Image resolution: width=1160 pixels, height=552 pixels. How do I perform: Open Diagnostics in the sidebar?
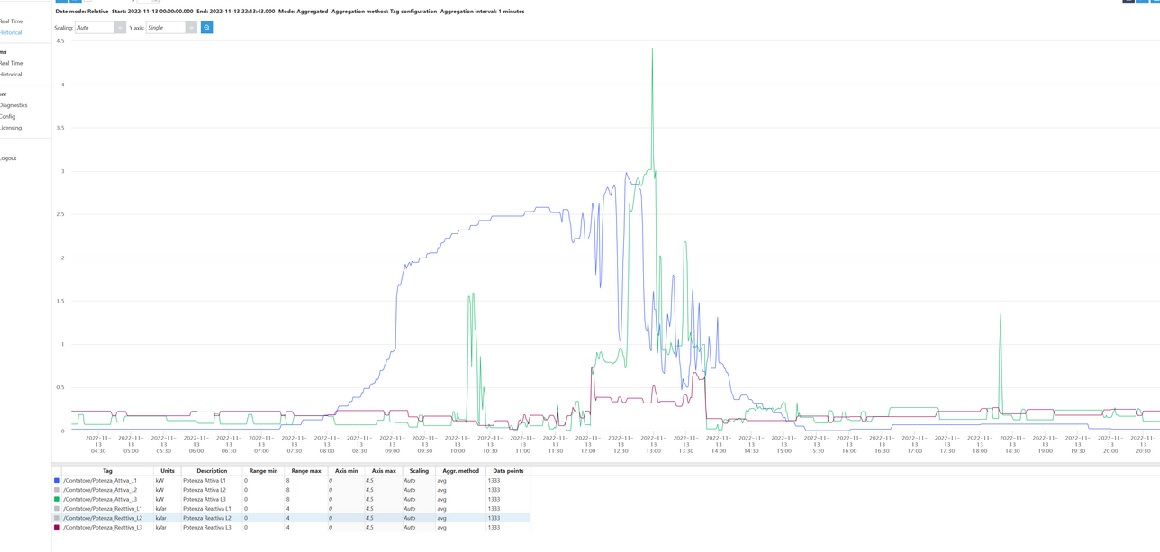13,105
